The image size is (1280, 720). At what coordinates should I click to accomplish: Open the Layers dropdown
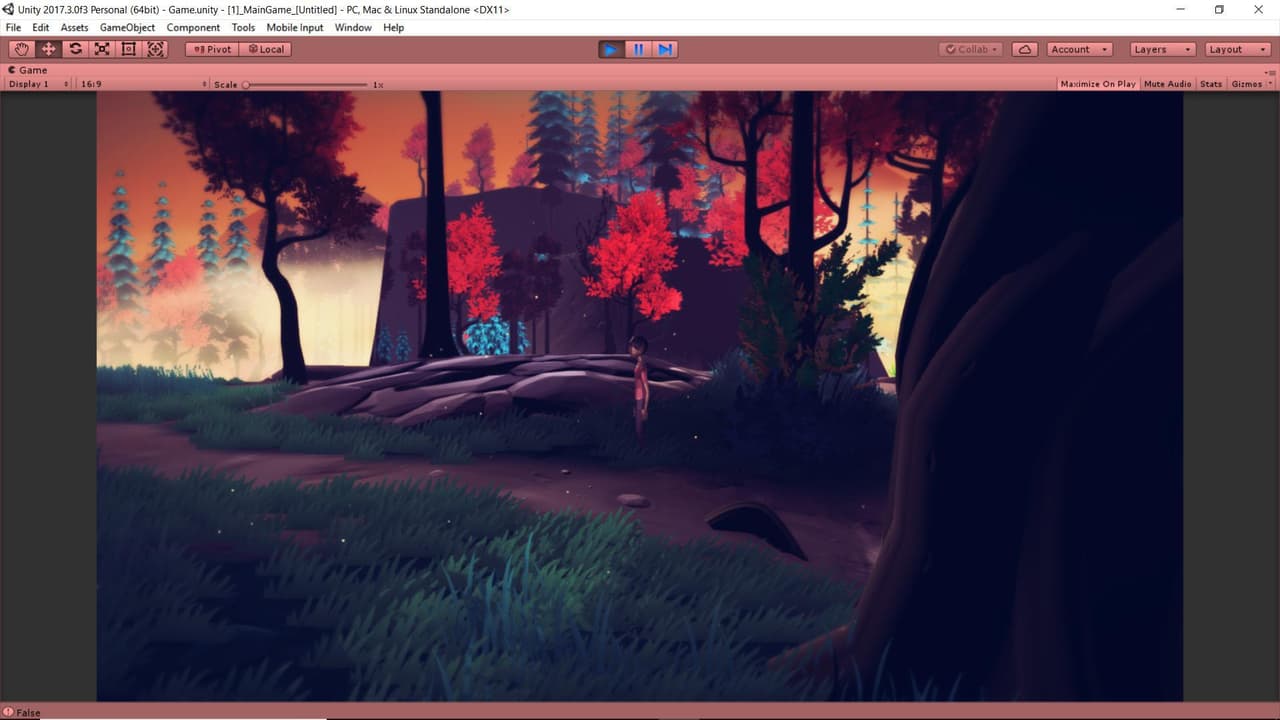(1163, 49)
